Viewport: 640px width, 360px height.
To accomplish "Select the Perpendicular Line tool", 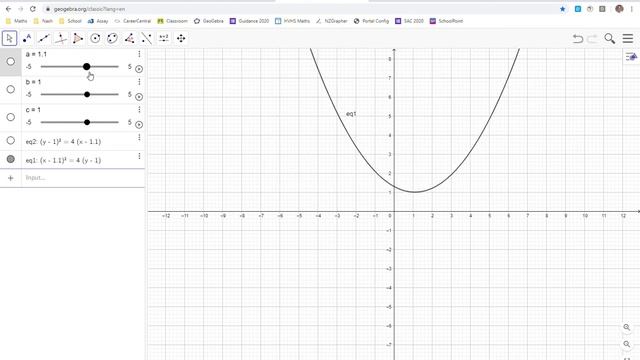I will pos(61,38).
